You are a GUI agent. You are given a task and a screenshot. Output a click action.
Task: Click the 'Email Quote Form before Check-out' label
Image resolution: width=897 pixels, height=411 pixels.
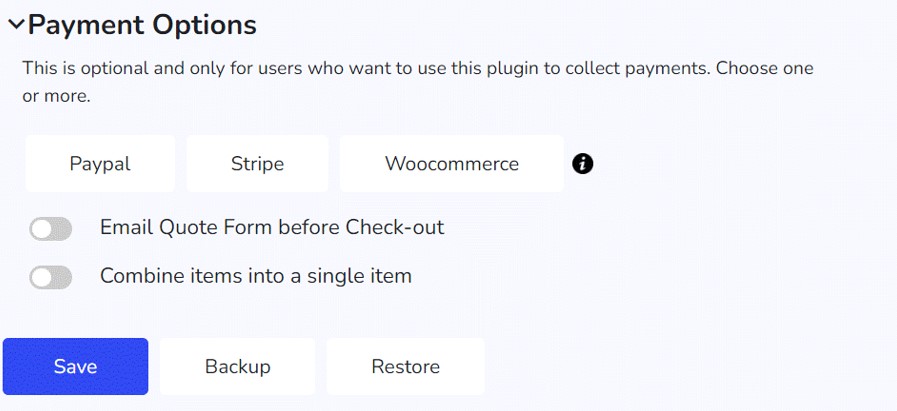click(x=272, y=228)
